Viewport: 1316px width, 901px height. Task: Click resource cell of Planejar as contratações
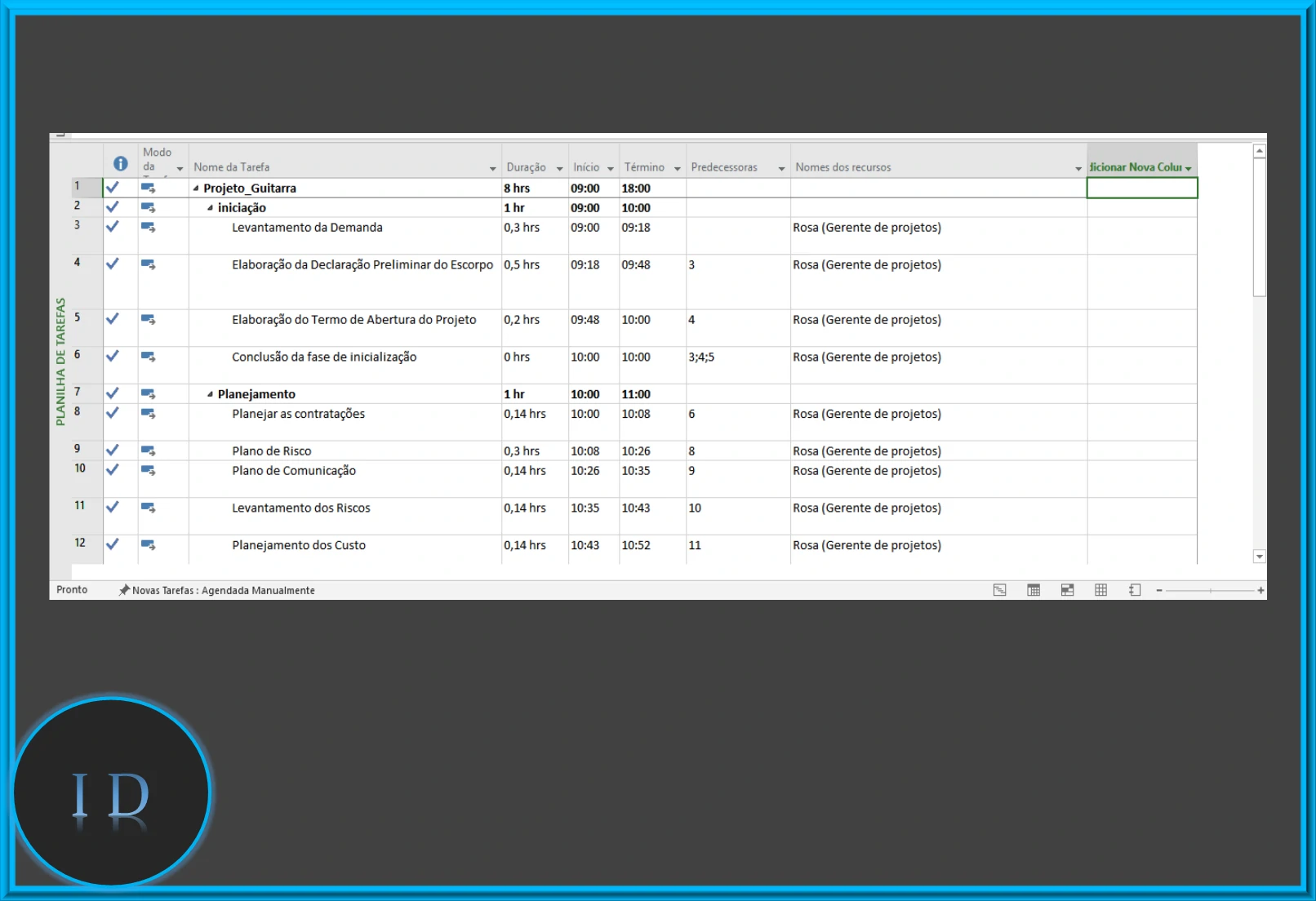[939, 423]
